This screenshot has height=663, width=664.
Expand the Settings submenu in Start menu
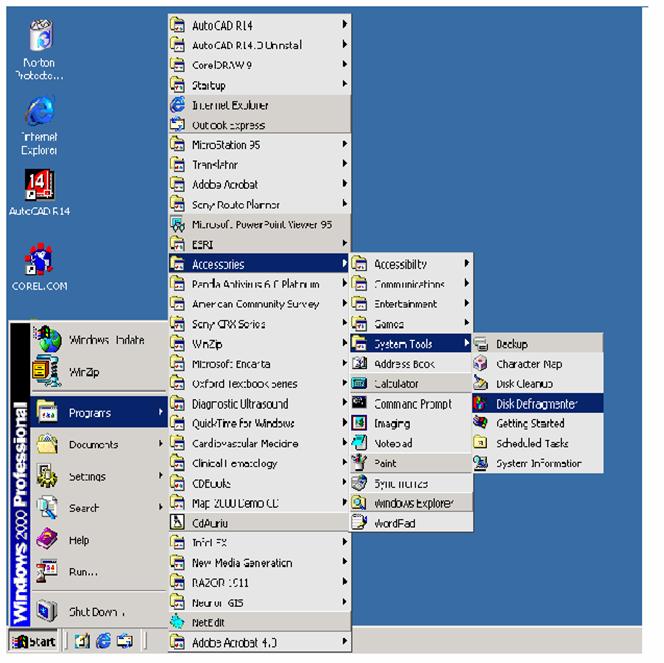[x=87, y=477]
